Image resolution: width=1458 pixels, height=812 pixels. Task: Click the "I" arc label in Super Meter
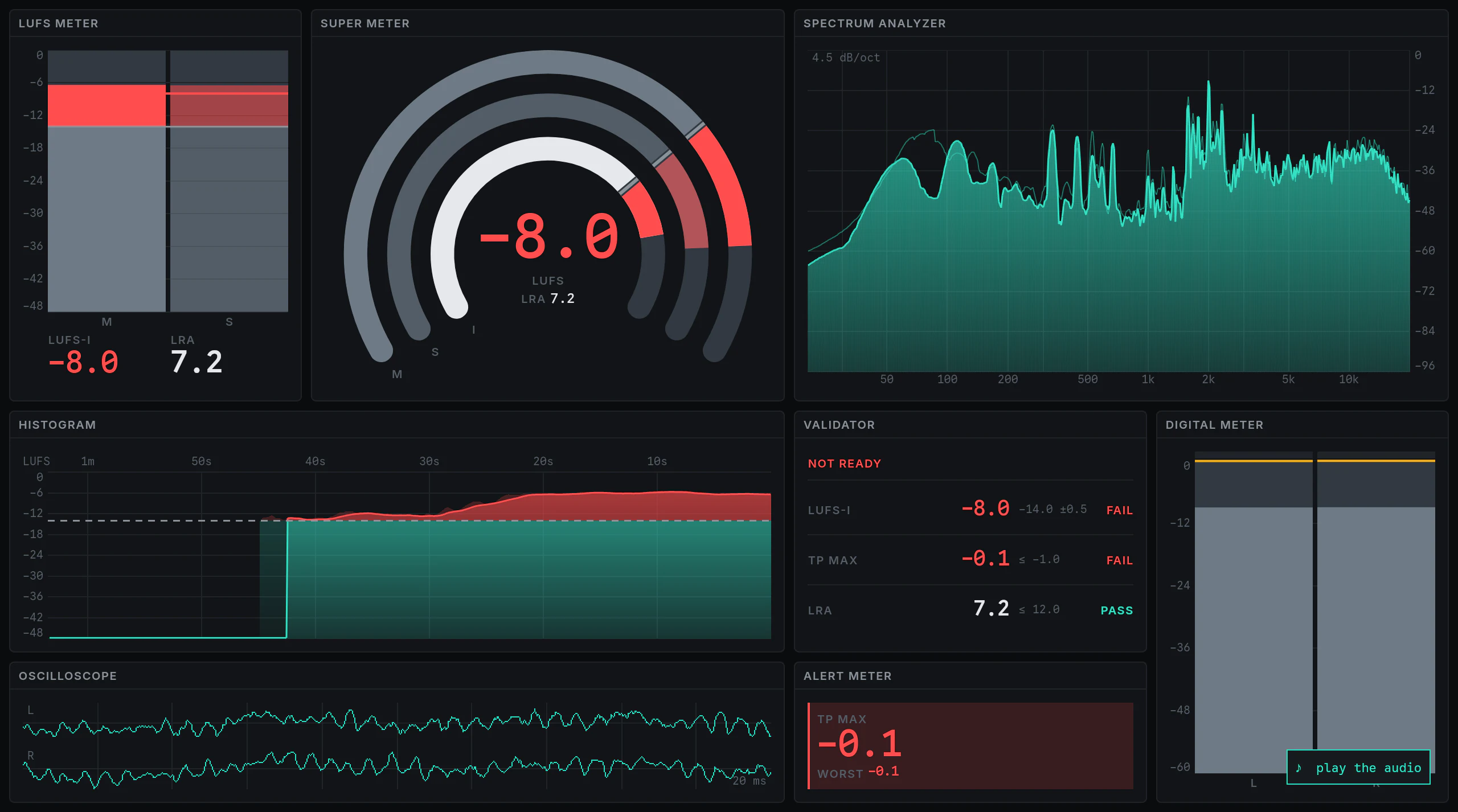click(473, 330)
